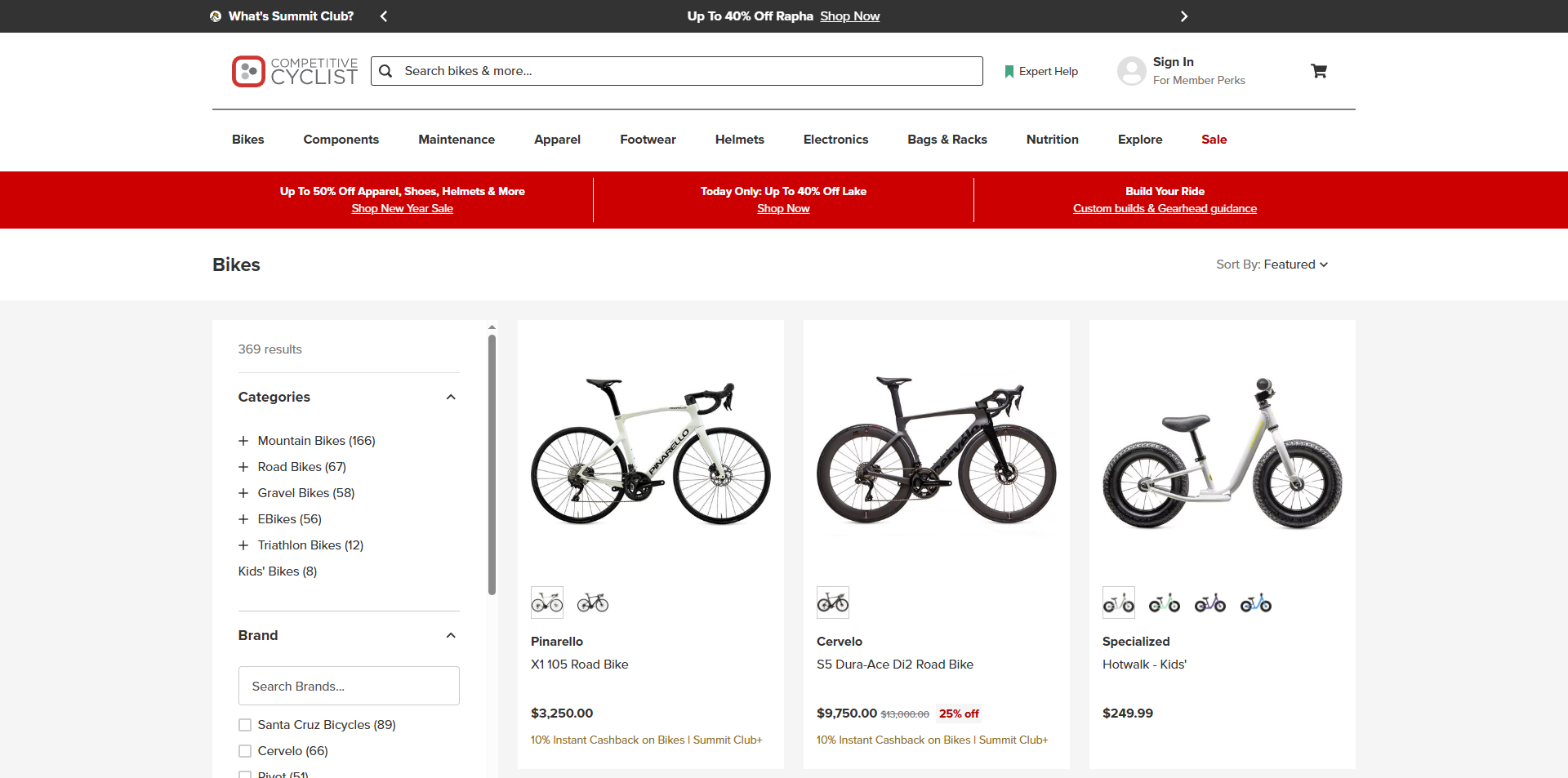
Task: Click the Sign In avatar icon
Action: (1132, 71)
